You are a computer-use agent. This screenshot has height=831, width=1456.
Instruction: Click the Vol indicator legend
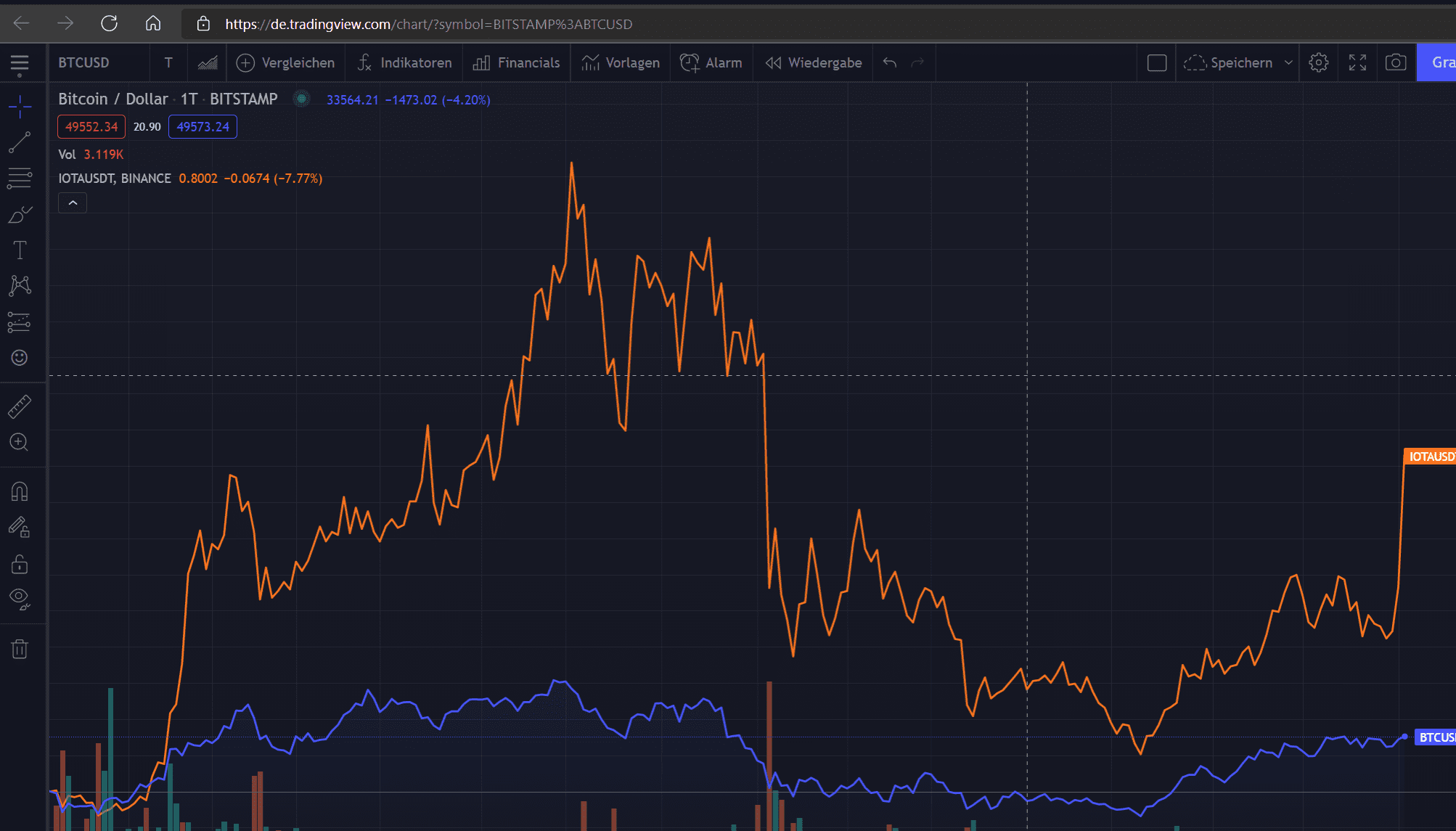[67, 155]
